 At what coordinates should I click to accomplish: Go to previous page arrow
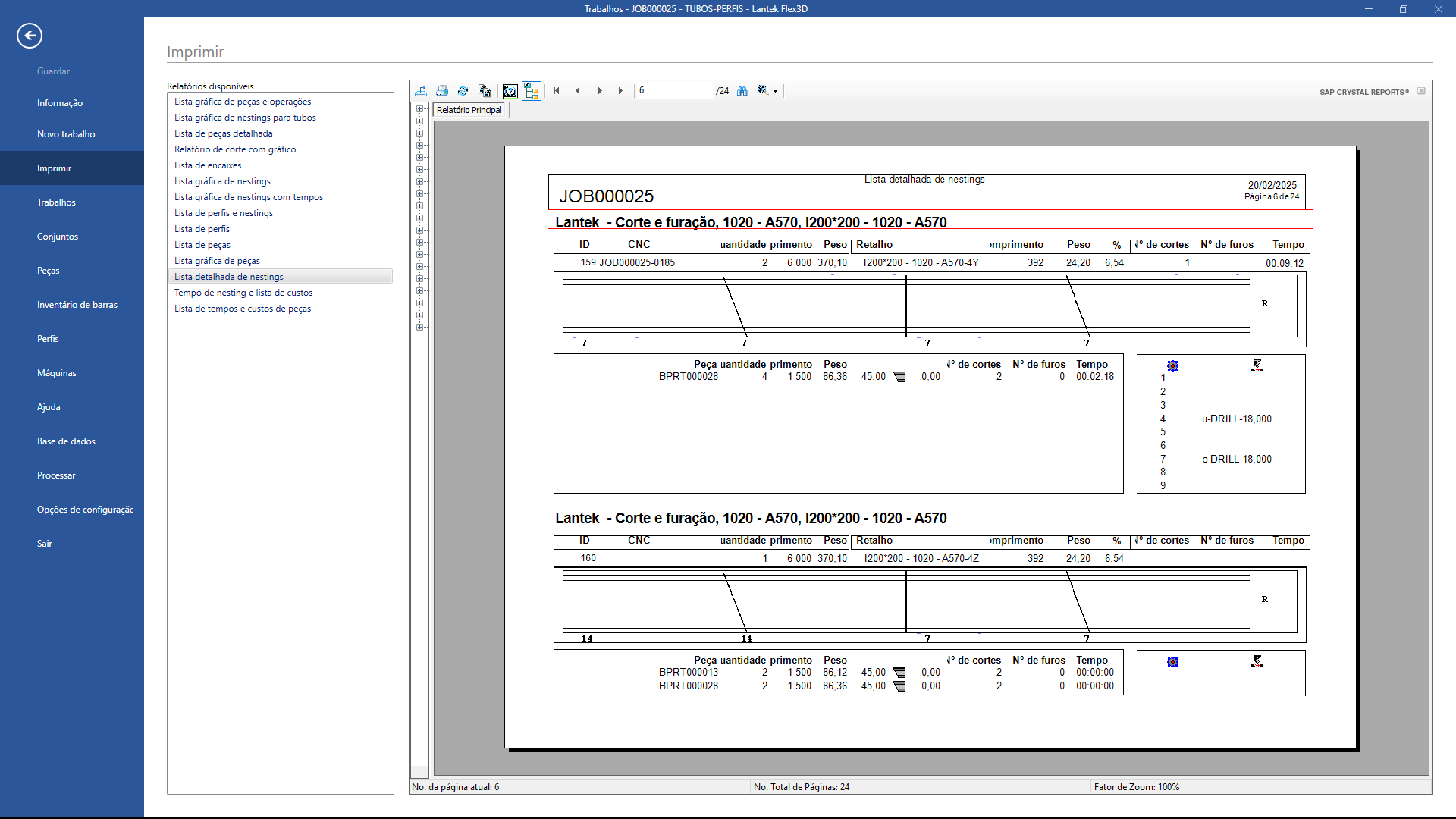point(578,91)
